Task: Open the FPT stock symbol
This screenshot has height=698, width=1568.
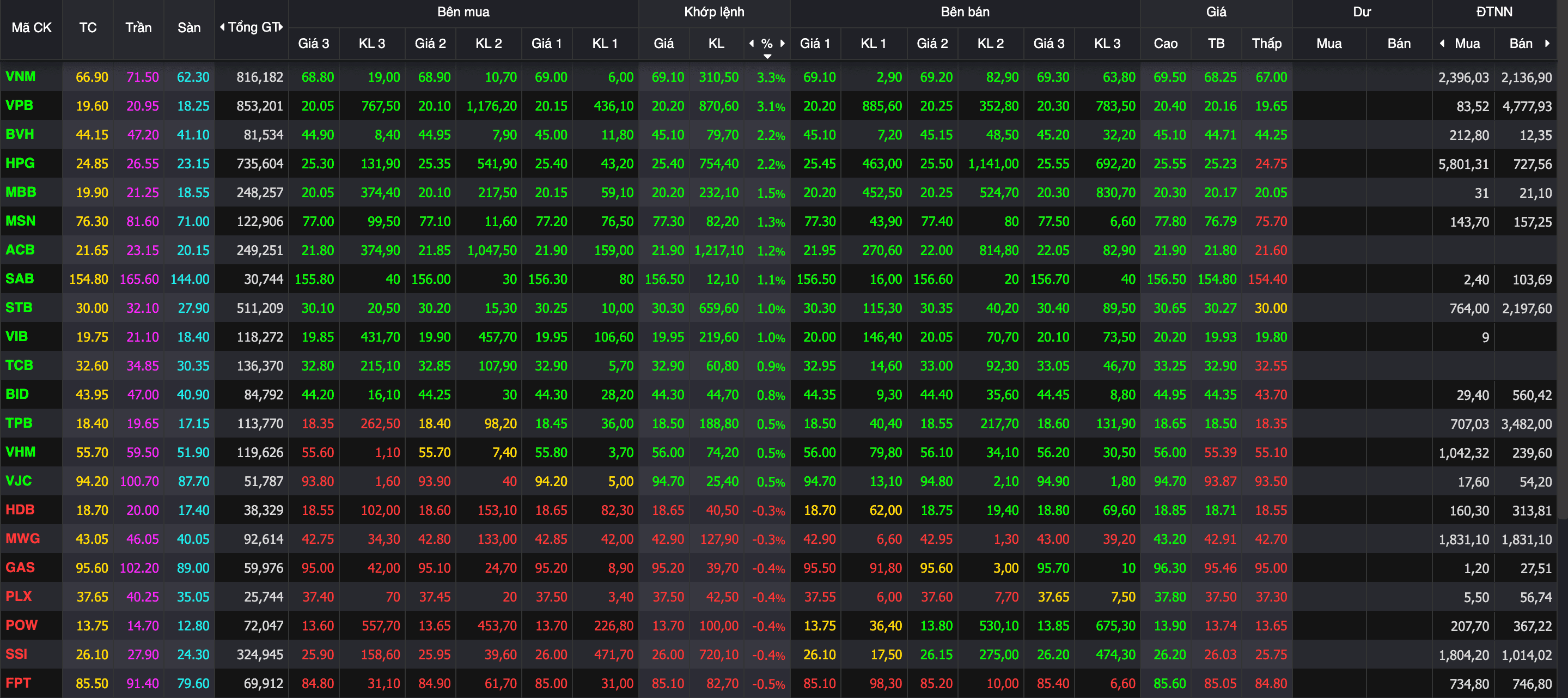Action: coord(19,683)
